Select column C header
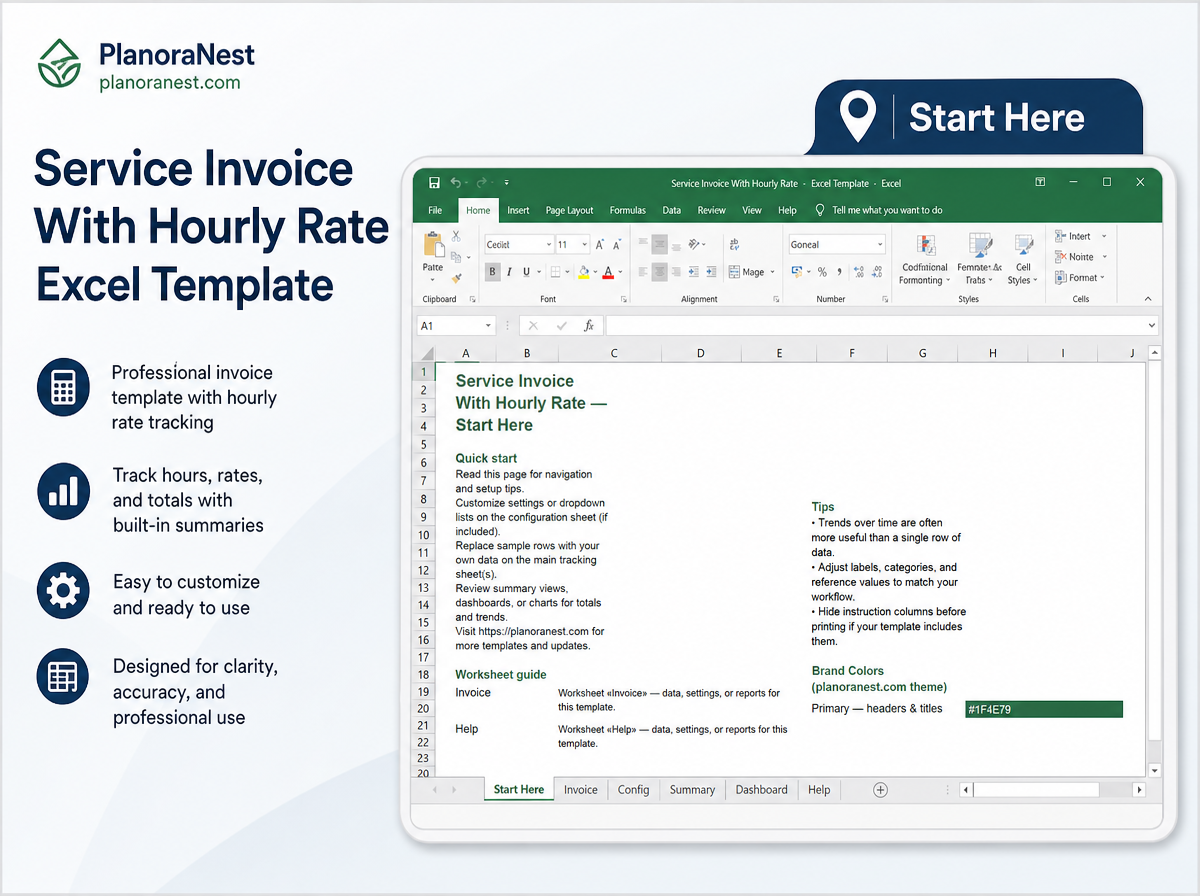The width and height of the screenshot is (1200, 896). point(614,353)
